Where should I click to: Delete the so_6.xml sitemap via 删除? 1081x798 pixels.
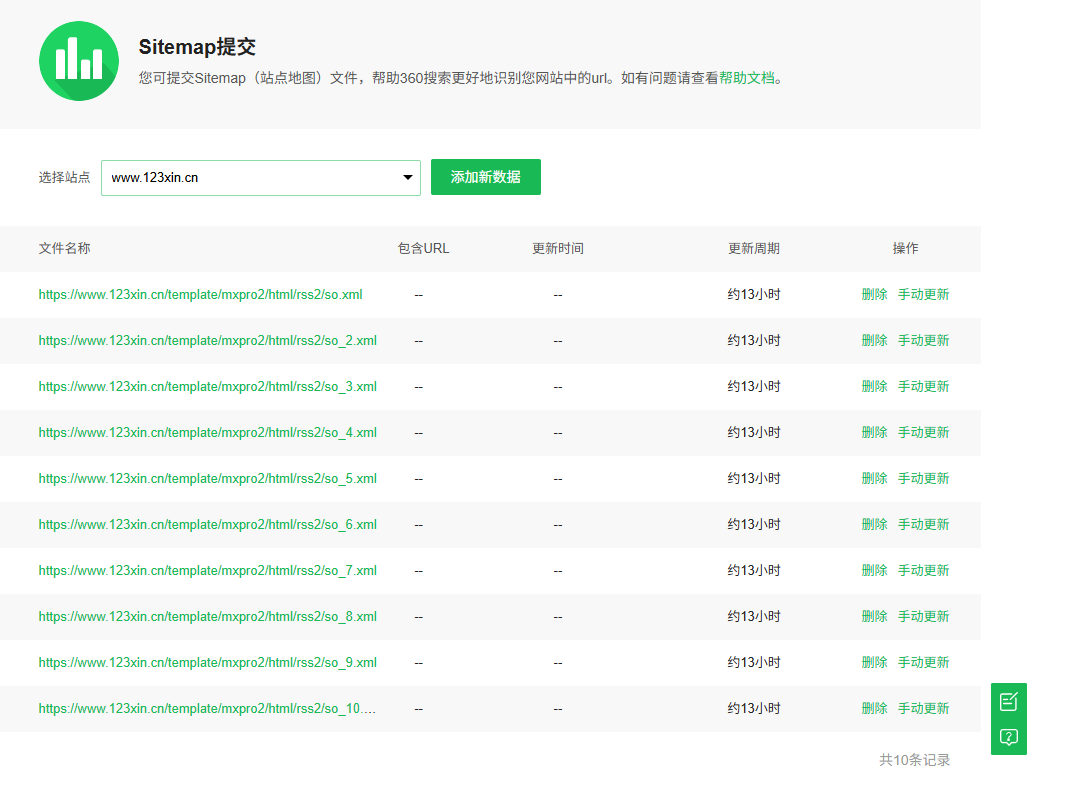click(x=874, y=524)
